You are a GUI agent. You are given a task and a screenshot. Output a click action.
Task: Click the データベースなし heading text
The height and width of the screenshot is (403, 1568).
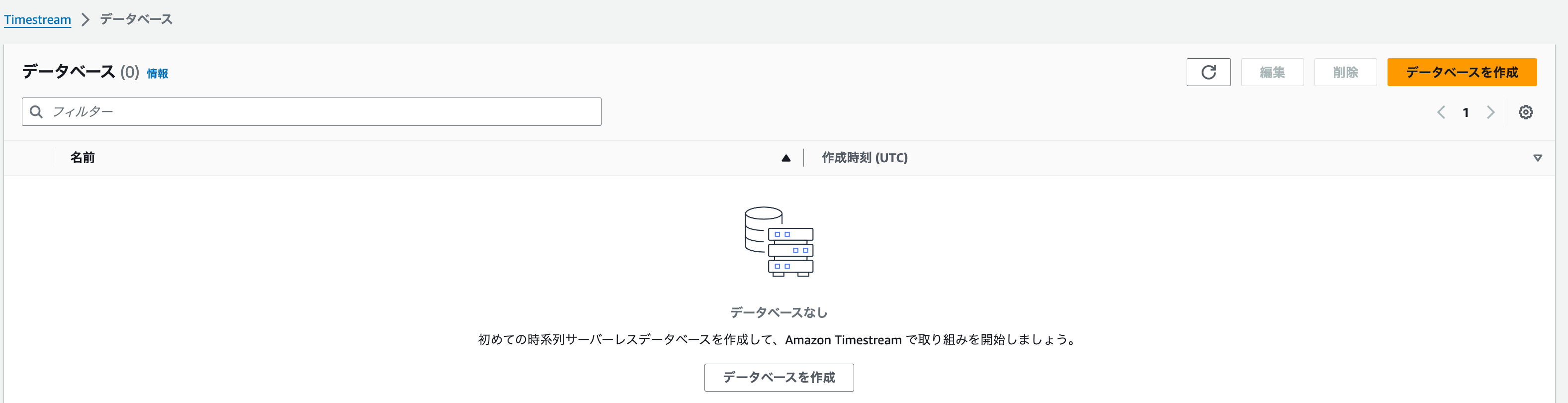pos(779,312)
